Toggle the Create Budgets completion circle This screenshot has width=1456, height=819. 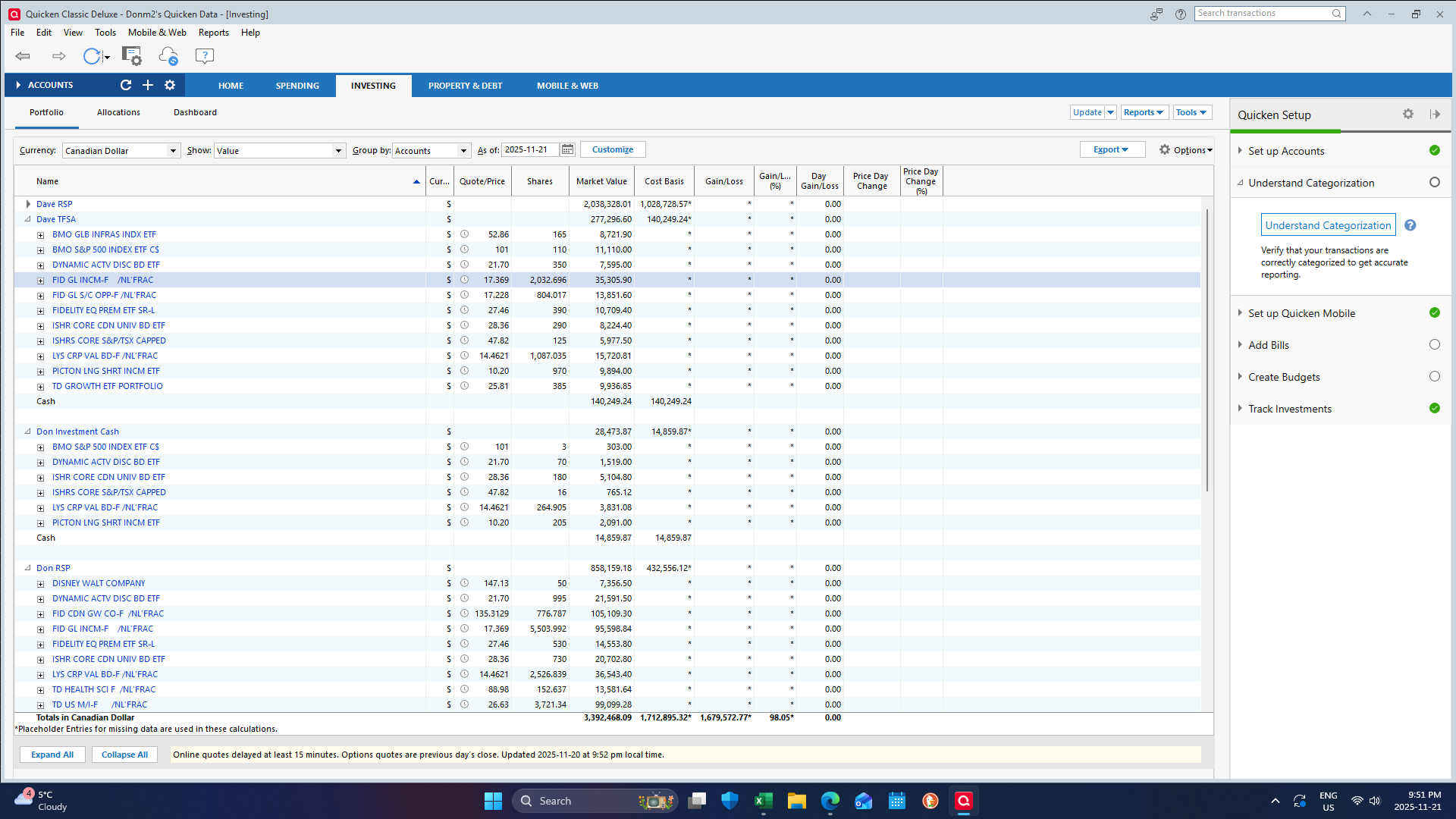coord(1434,377)
